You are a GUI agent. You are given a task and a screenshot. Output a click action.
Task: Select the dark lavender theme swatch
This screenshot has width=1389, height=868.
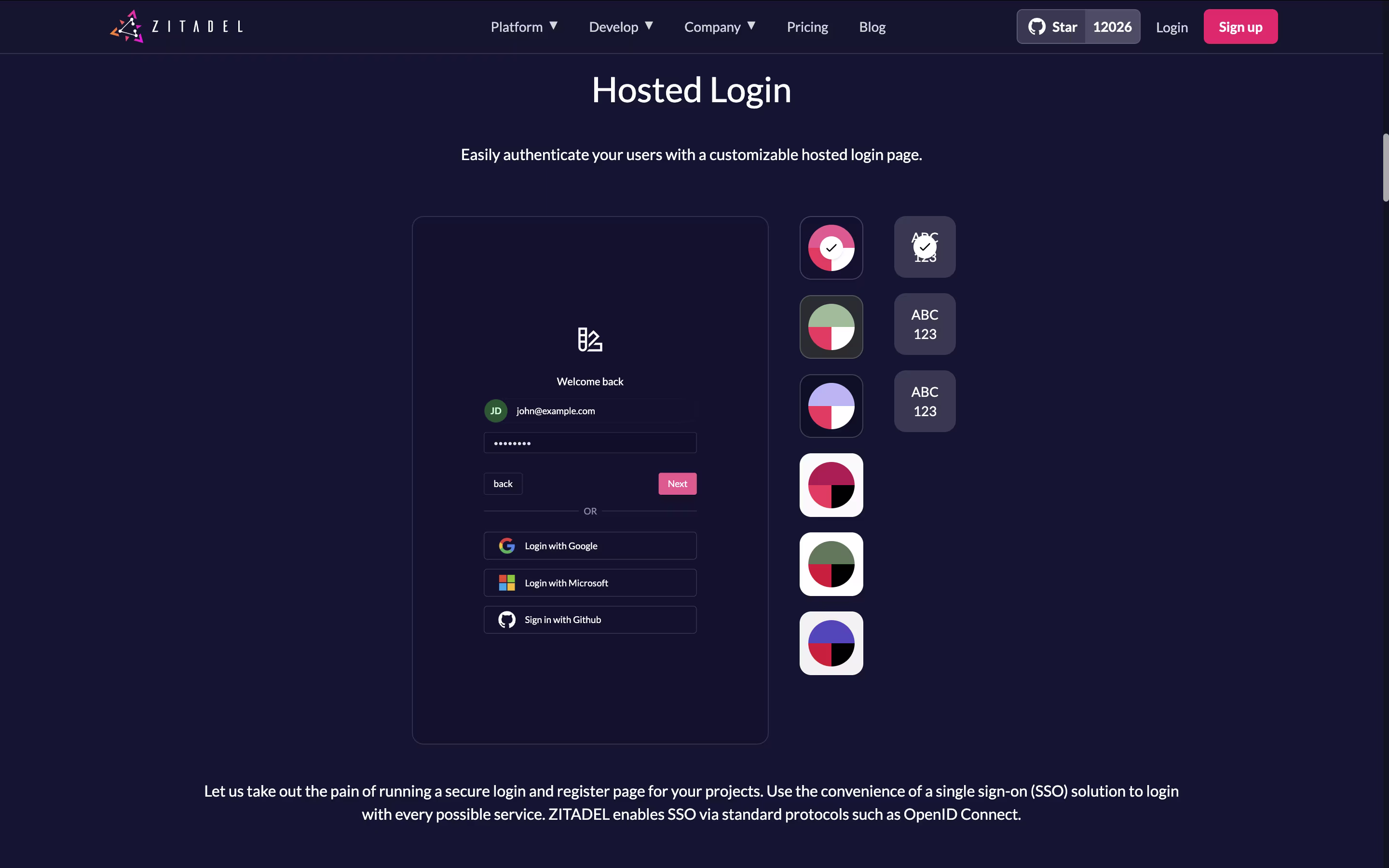(831, 406)
